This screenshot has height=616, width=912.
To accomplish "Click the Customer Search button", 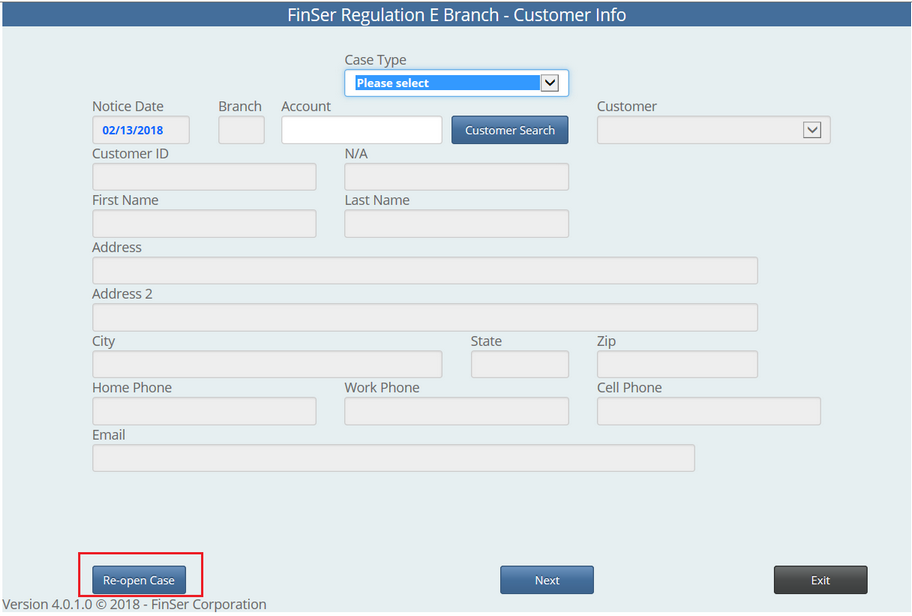I will pyautogui.click(x=509, y=130).
